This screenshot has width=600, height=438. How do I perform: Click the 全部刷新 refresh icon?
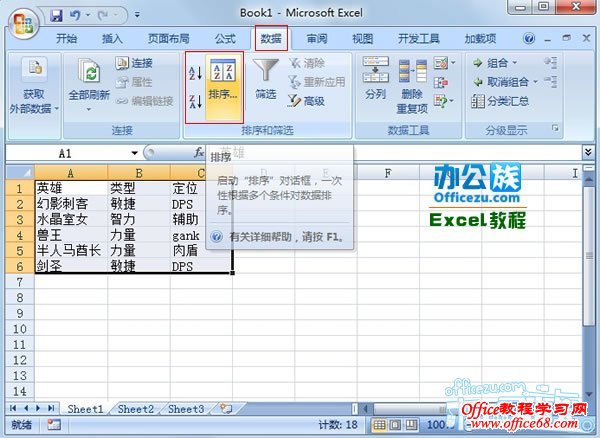coord(90,70)
